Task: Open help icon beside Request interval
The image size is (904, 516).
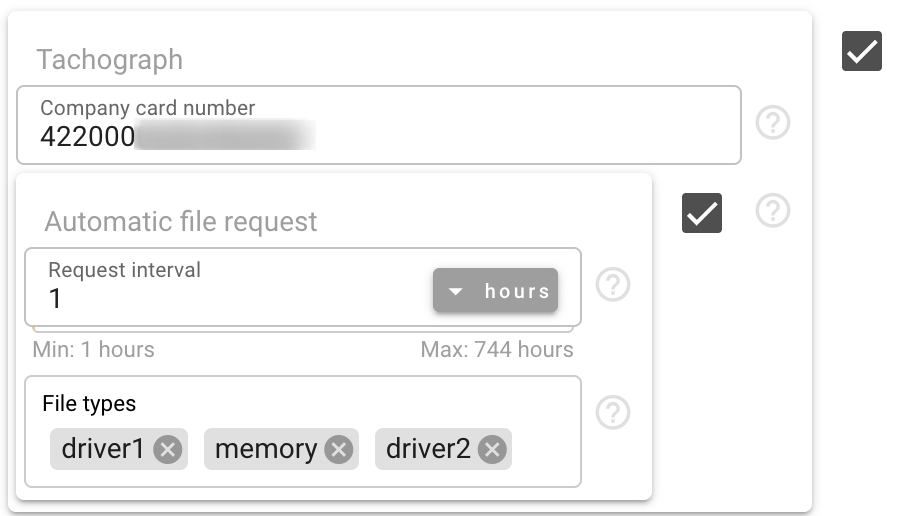Action: coord(613,284)
